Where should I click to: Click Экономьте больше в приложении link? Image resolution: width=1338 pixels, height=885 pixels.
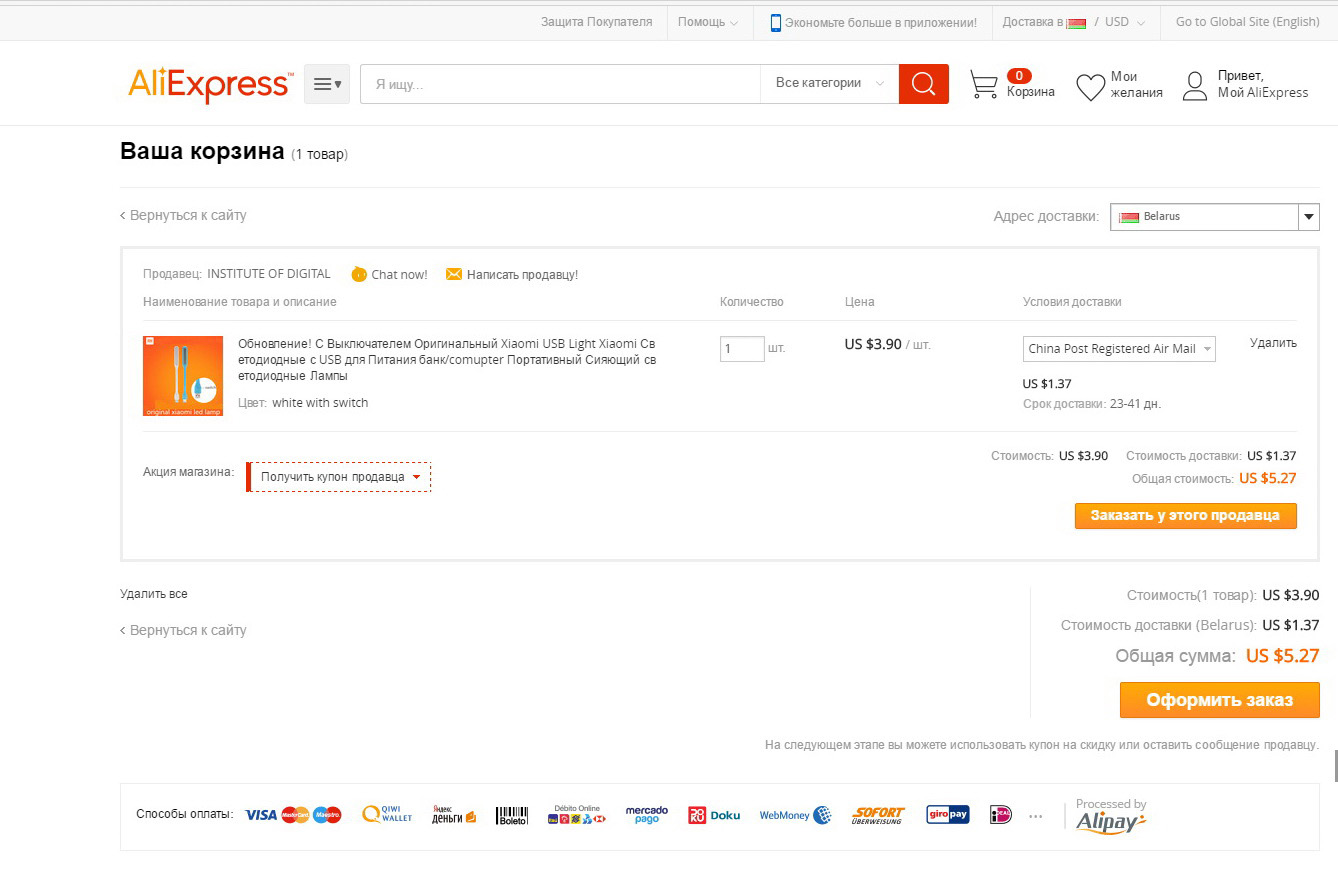point(881,22)
